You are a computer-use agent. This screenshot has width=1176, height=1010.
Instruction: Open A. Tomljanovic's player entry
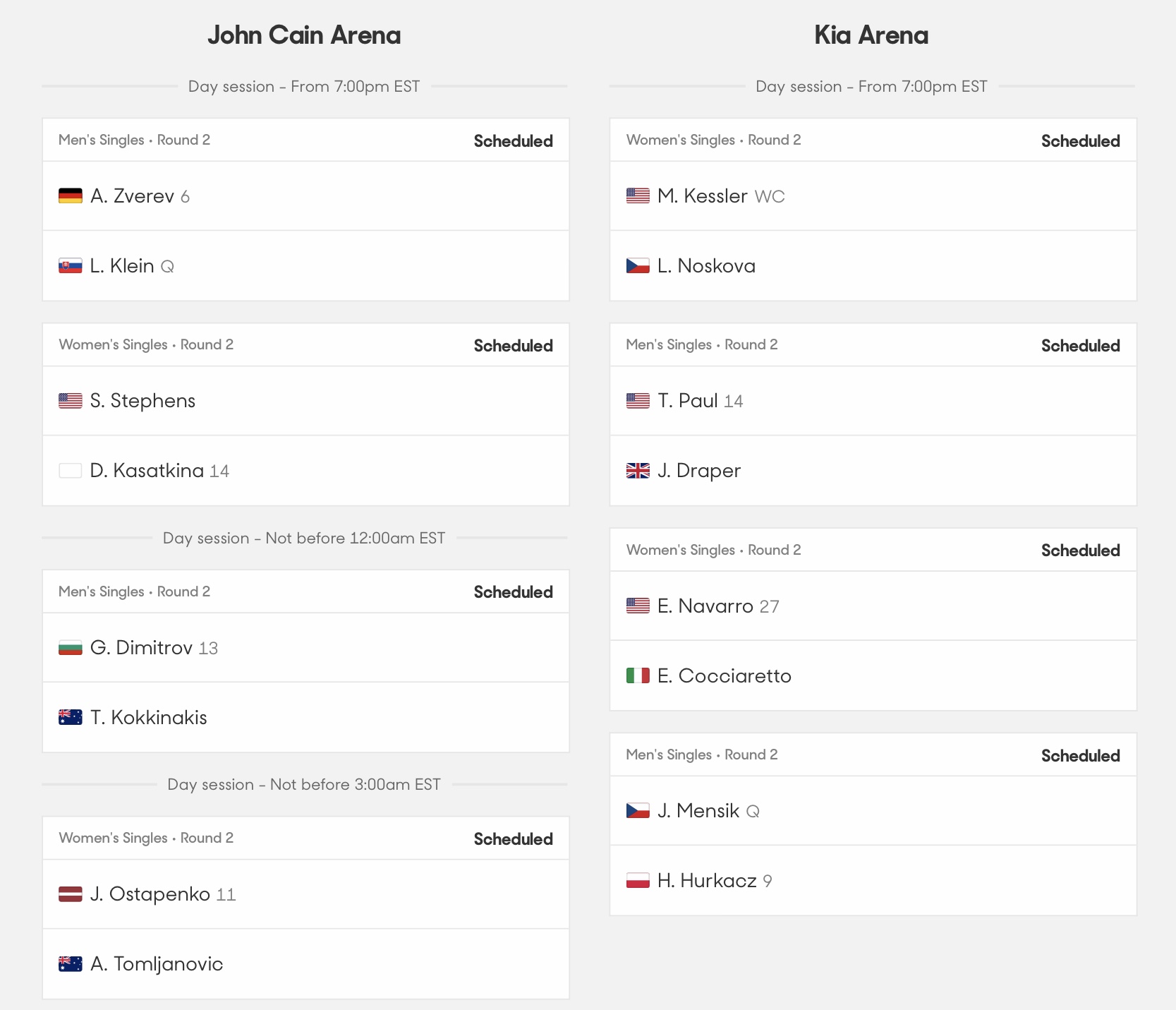tap(157, 964)
